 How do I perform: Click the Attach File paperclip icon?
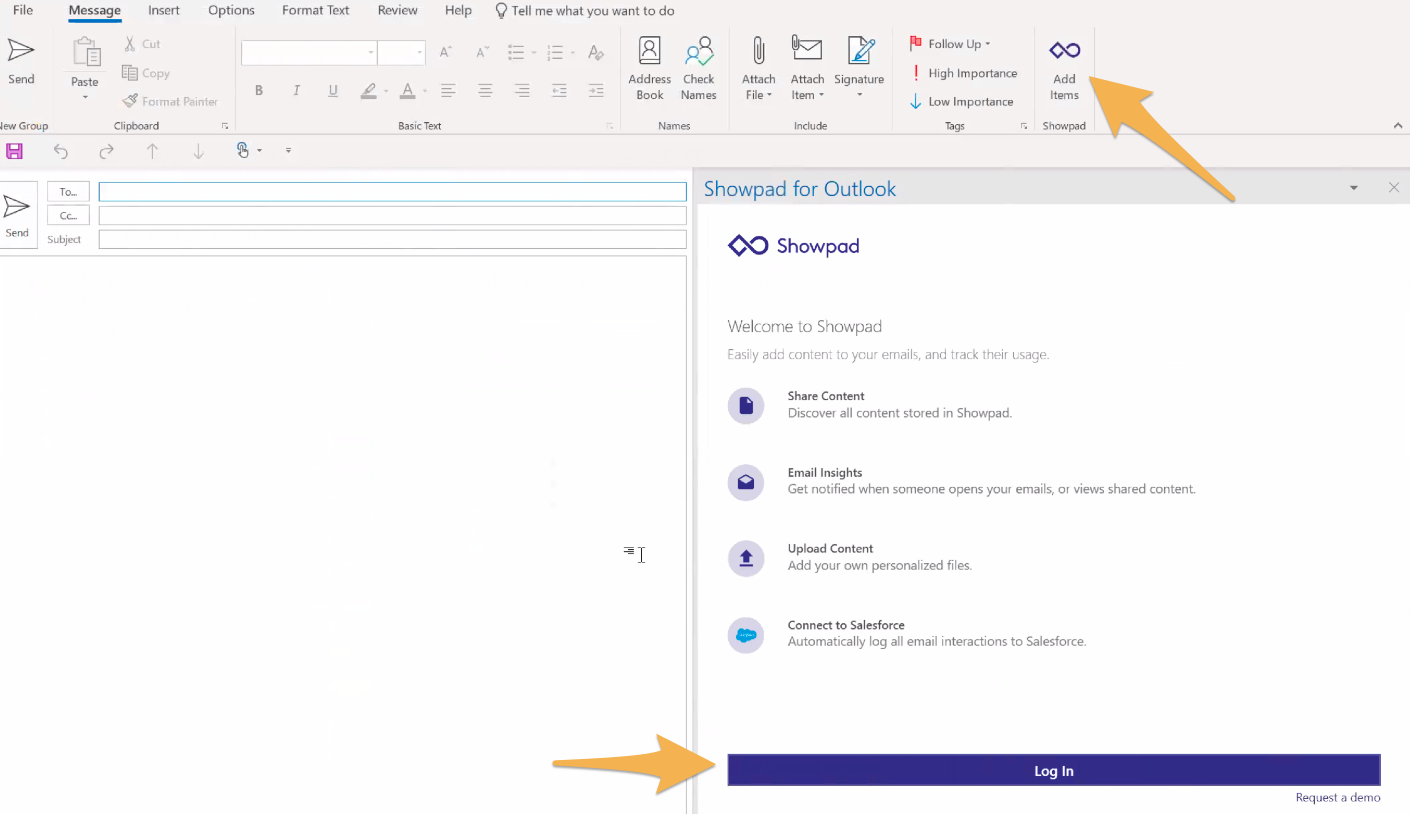[x=758, y=51]
